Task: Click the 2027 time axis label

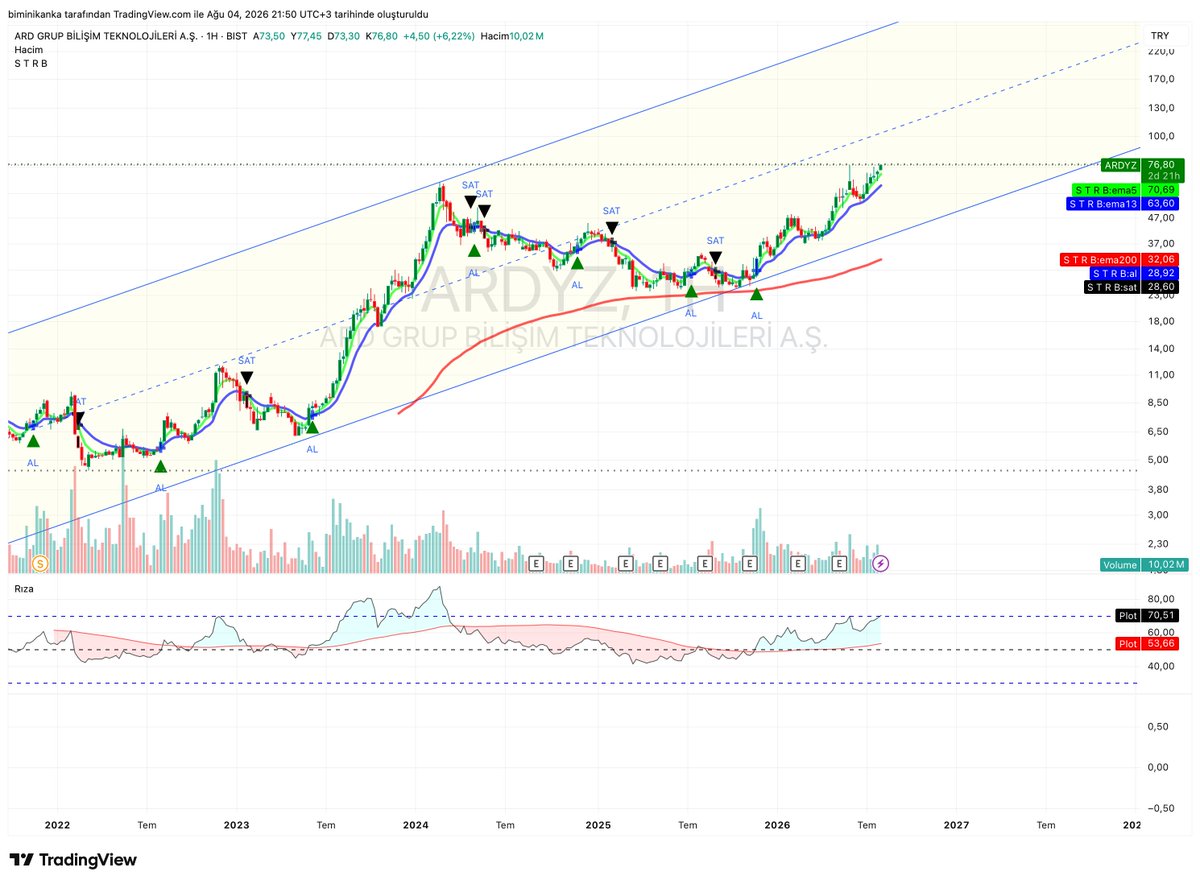Action: (956, 826)
